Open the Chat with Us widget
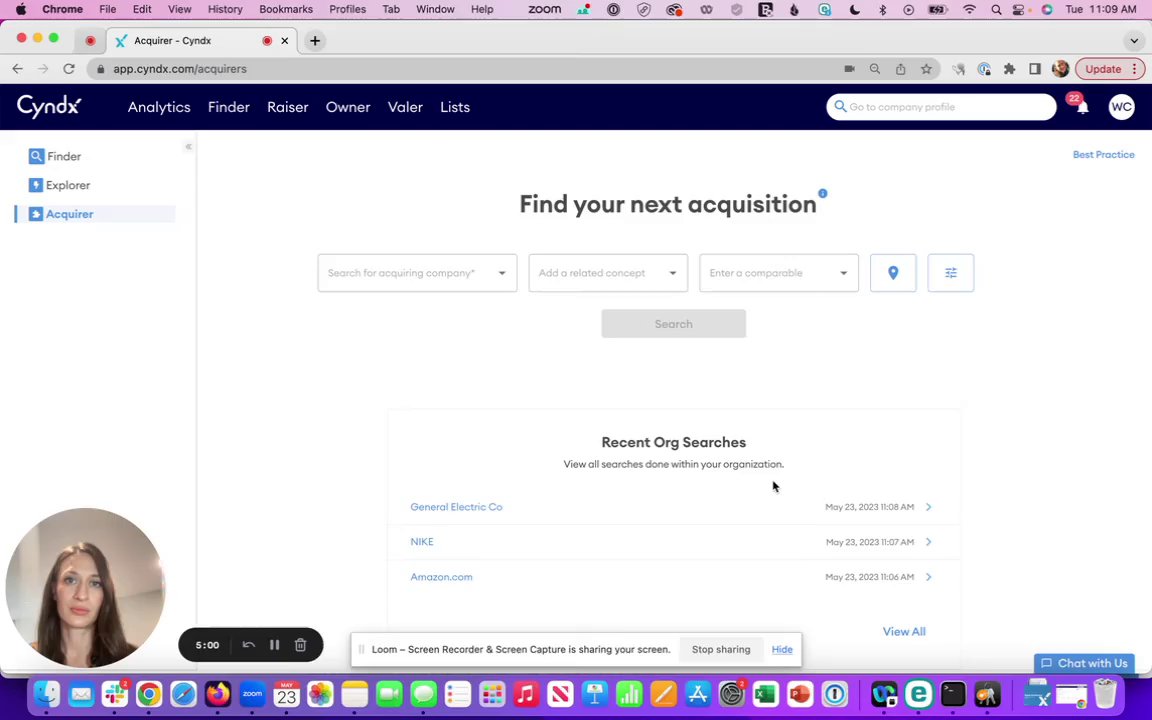This screenshot has width=1152, height=720. tap(1084, 663)
